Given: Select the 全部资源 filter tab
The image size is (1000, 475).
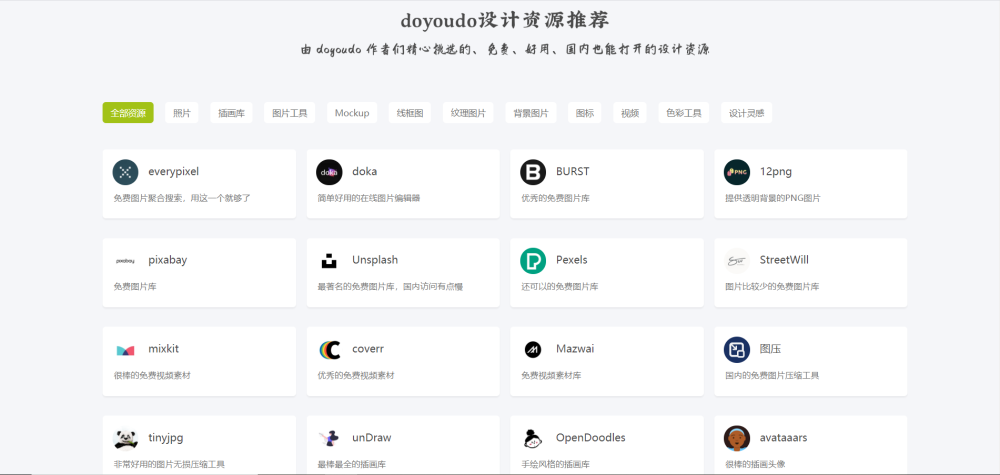Looking at the screenshot, I should tap(128, 113).
